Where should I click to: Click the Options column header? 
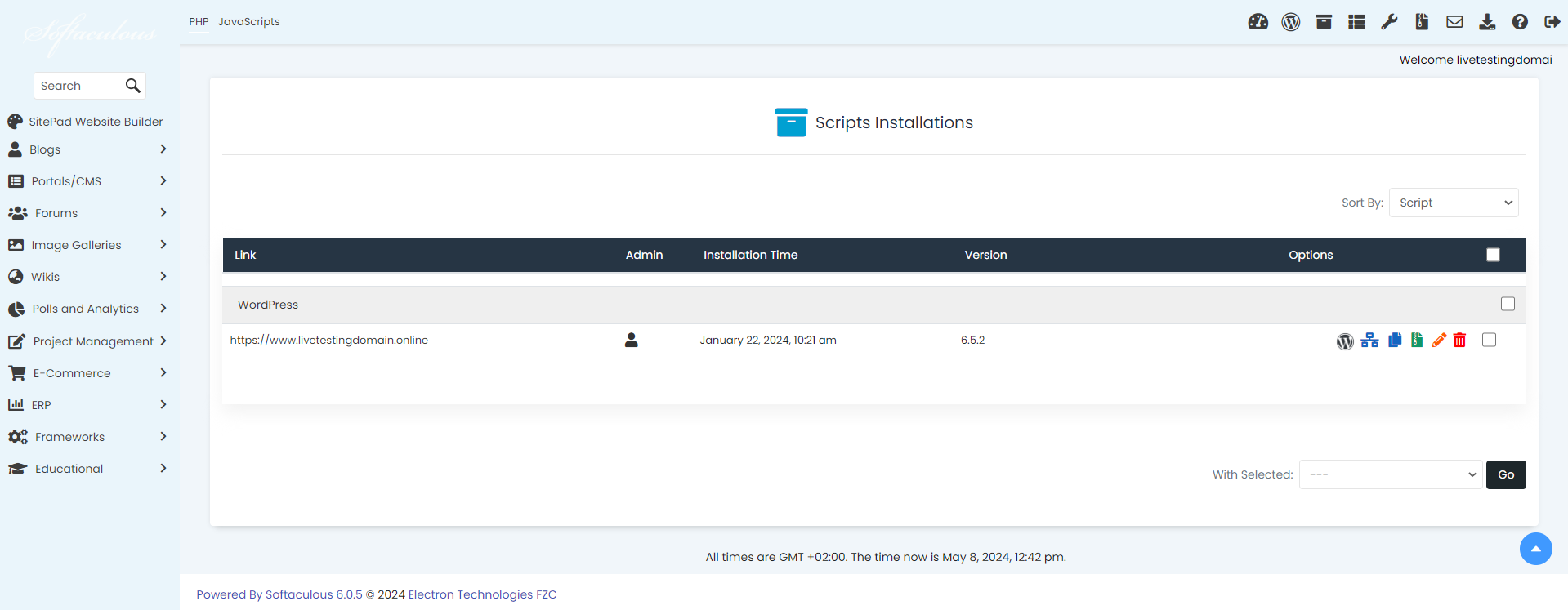click(1311, 255)
